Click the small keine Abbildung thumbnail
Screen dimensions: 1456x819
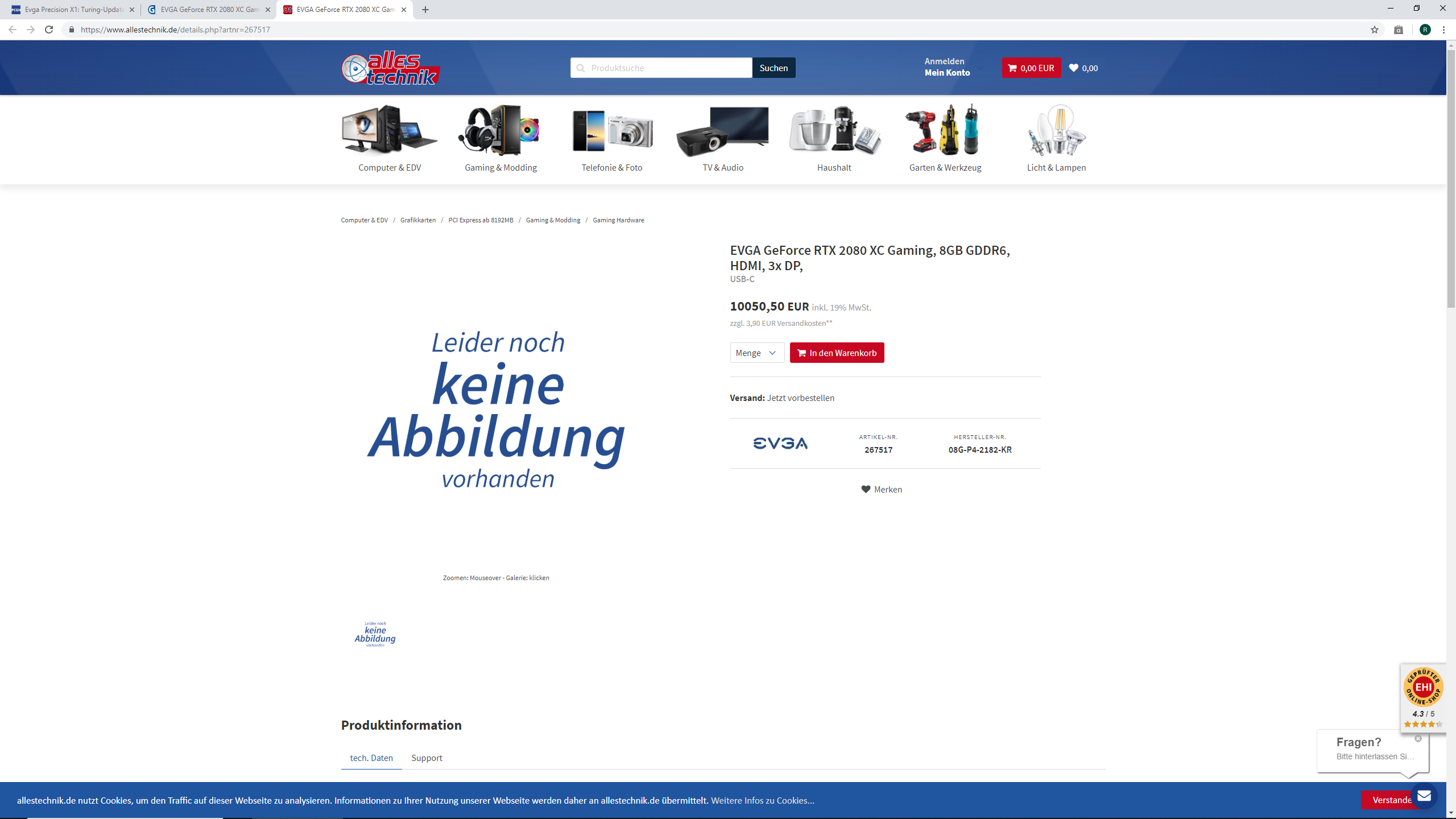(x=375, y=634)
